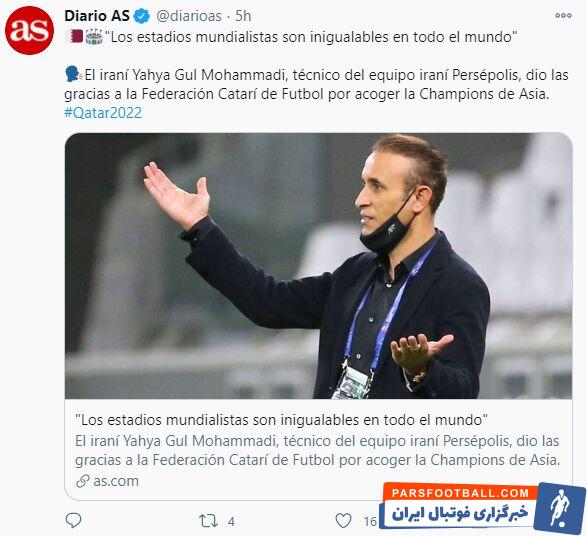Viewport: 587px width, 536px height.
Task: Click the PARSFOOTBALL.COM watermark banner
Action: [483, 506]
